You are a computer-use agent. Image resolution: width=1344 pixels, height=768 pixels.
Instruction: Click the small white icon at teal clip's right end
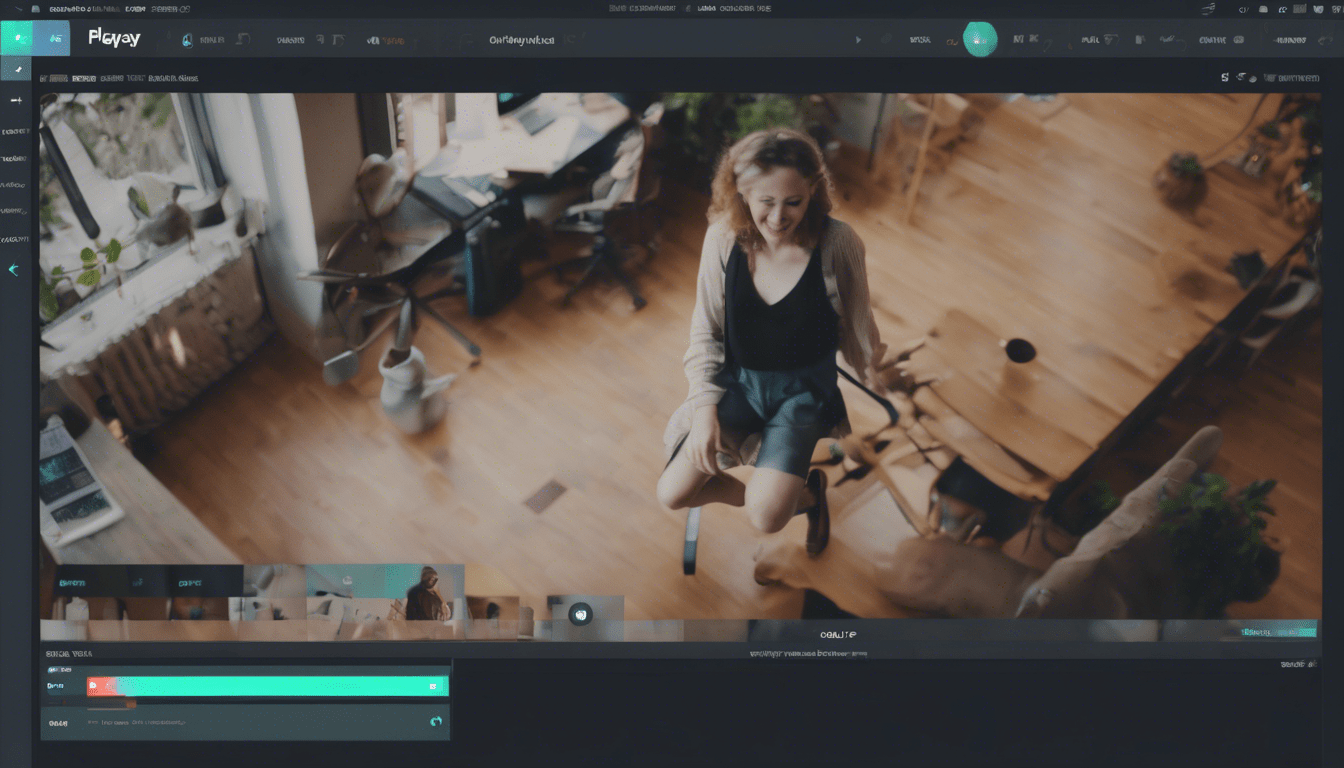(434, 686)
